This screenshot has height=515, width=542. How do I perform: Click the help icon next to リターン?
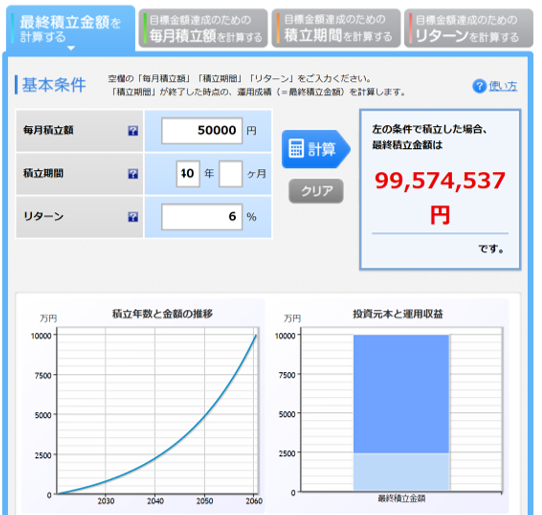(x=133, y=217)
